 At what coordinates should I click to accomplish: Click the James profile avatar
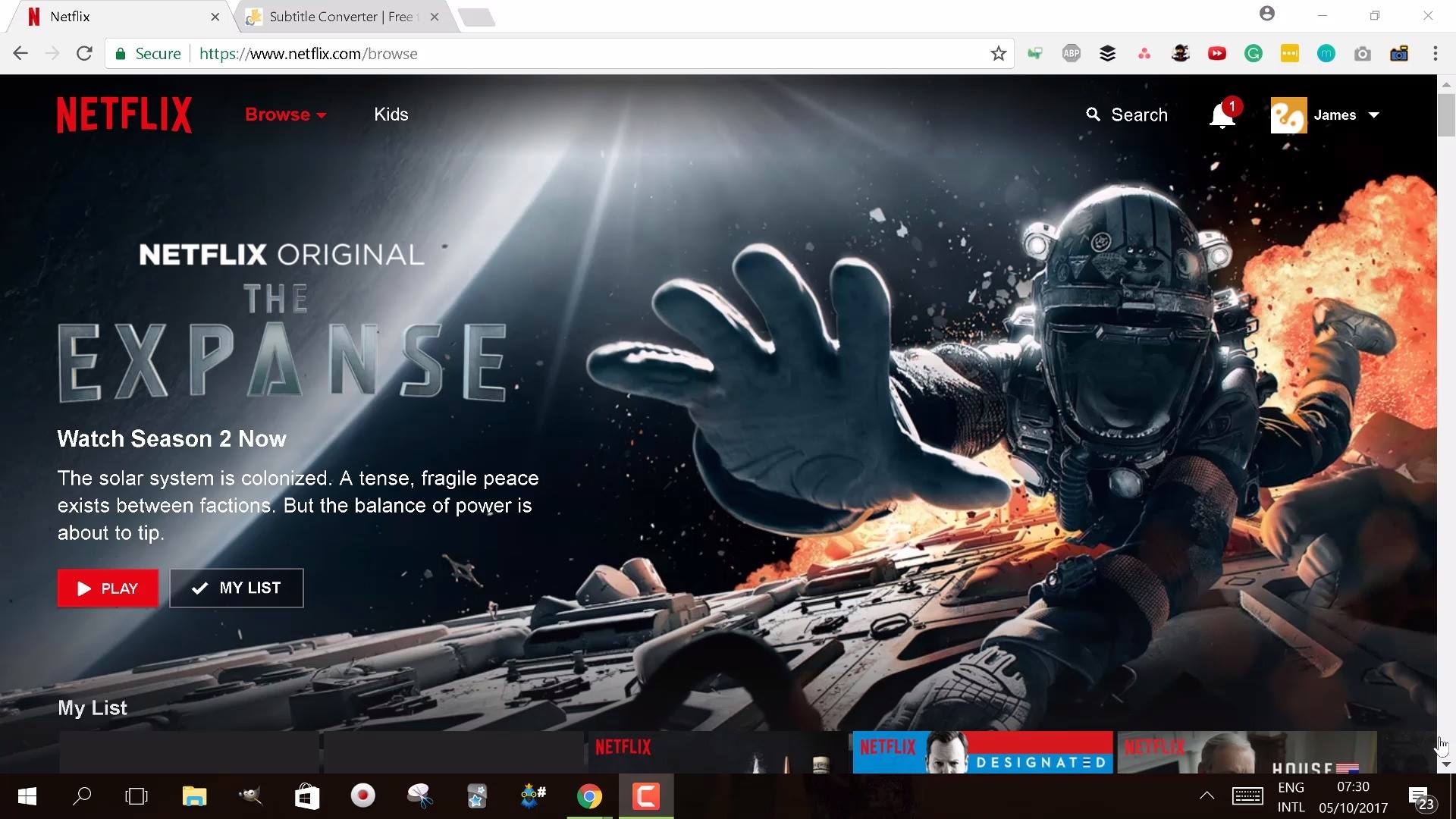[1289, 115]
